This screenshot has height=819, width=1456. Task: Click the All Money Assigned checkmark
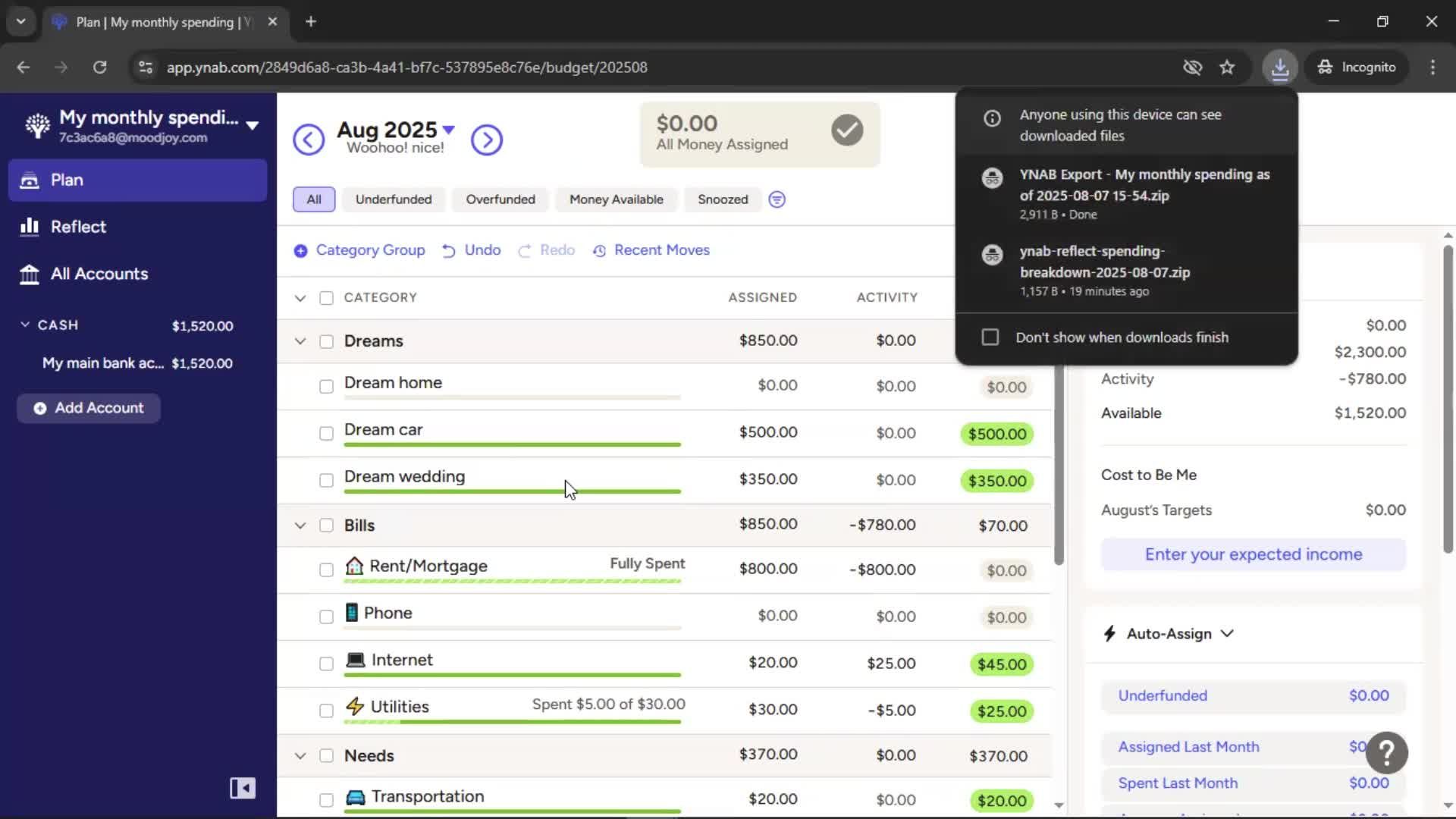point(847,130)
